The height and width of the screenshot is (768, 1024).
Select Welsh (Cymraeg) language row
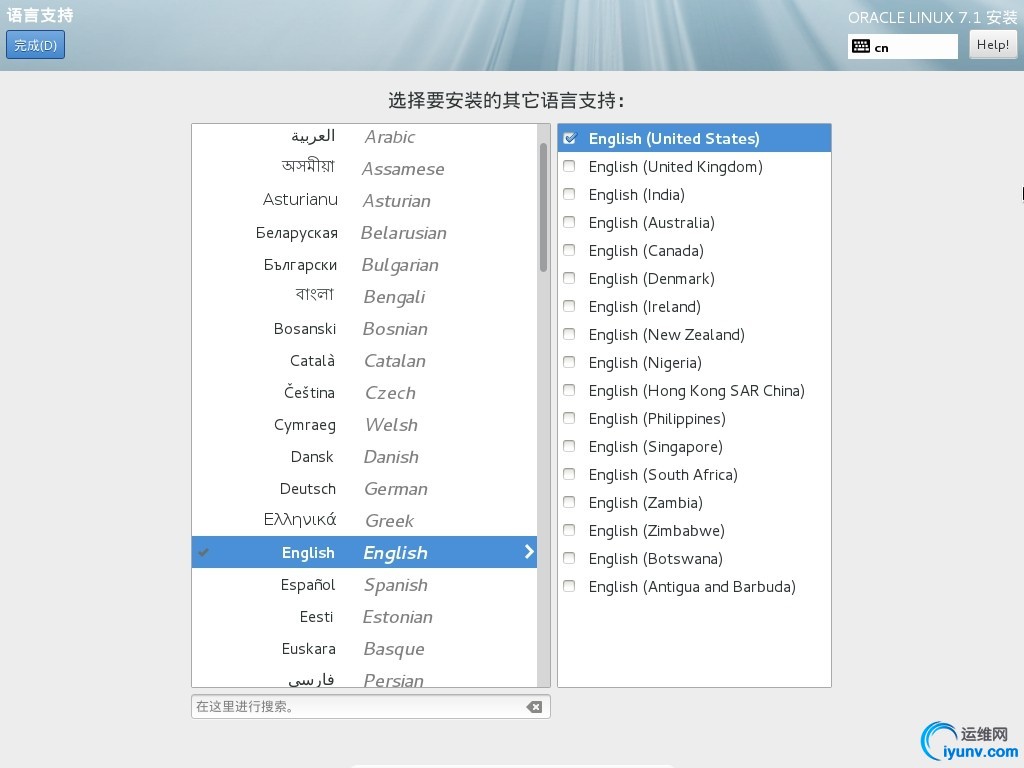[364, 424]
